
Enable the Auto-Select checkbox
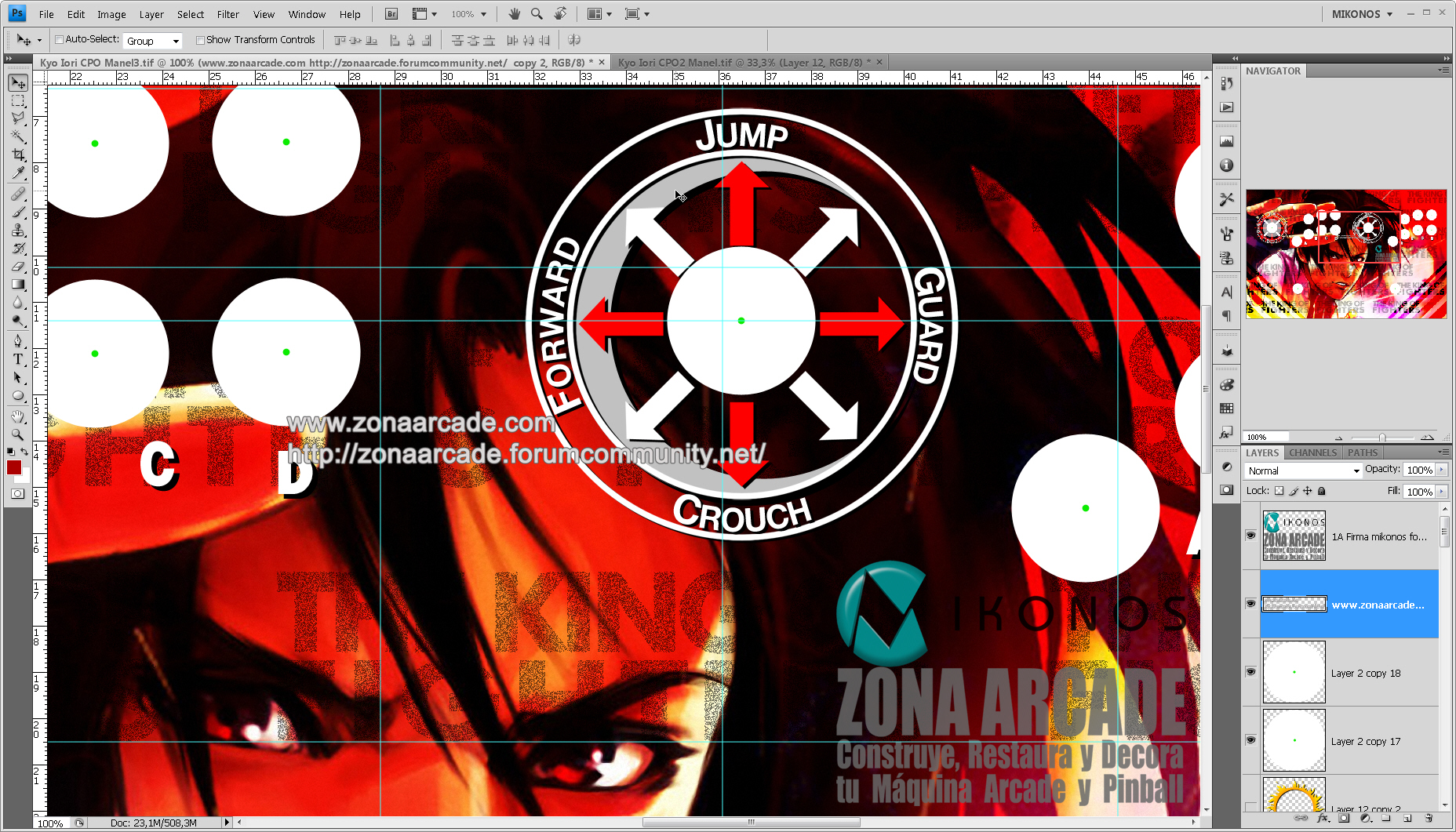pyautogui.click(x=59, y=40)
